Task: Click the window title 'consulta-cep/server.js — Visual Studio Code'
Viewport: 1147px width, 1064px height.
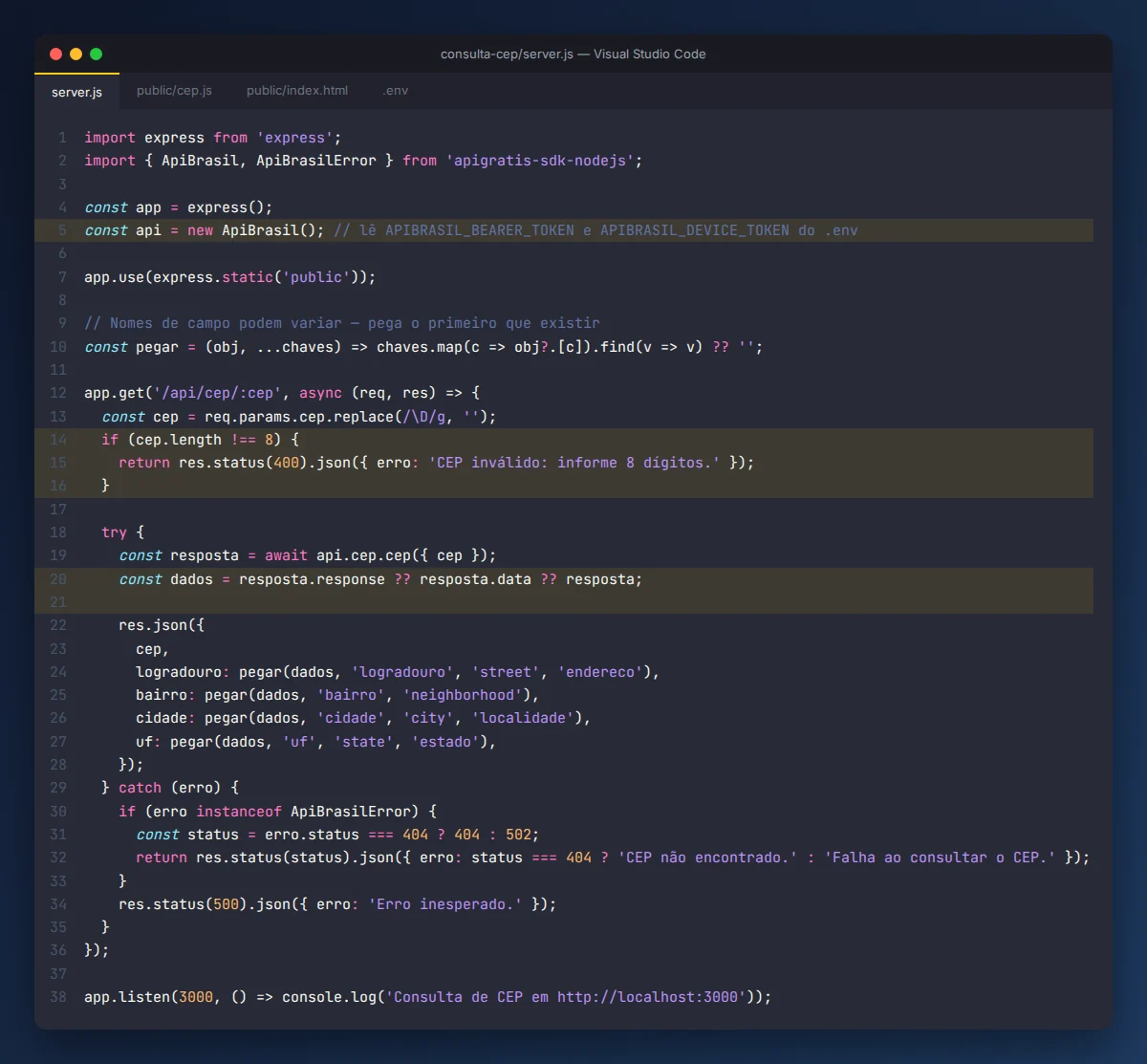Action: click(573, 54)
